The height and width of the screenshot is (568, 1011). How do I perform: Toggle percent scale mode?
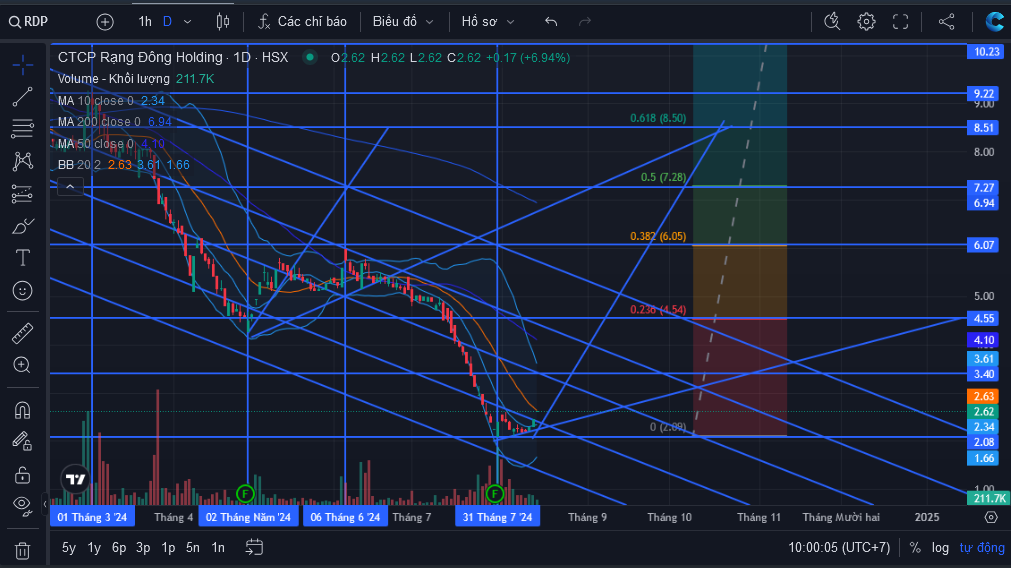[x=915, y=548]
